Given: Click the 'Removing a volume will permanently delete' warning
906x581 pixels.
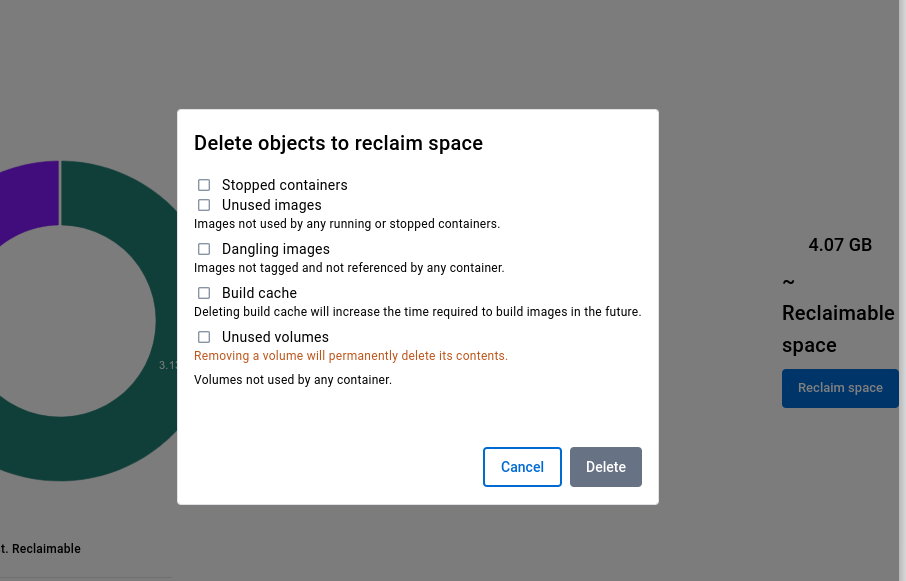Looking at the screenshot, I should coord(351,356).
